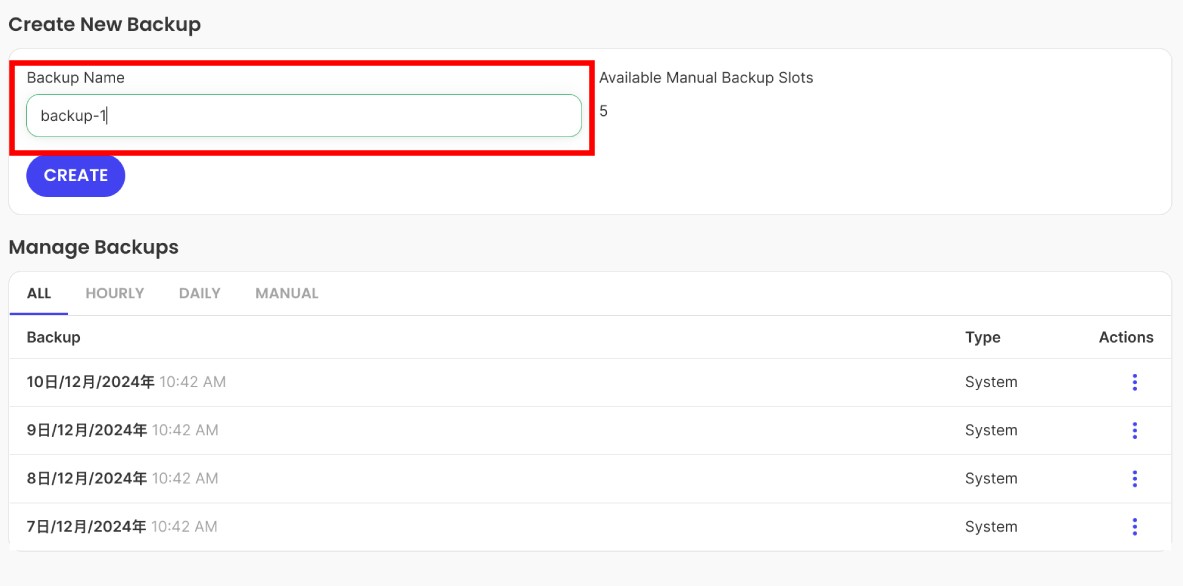Click the Type column header
This screenshot has width=1183, height=586.
(982, 337)
